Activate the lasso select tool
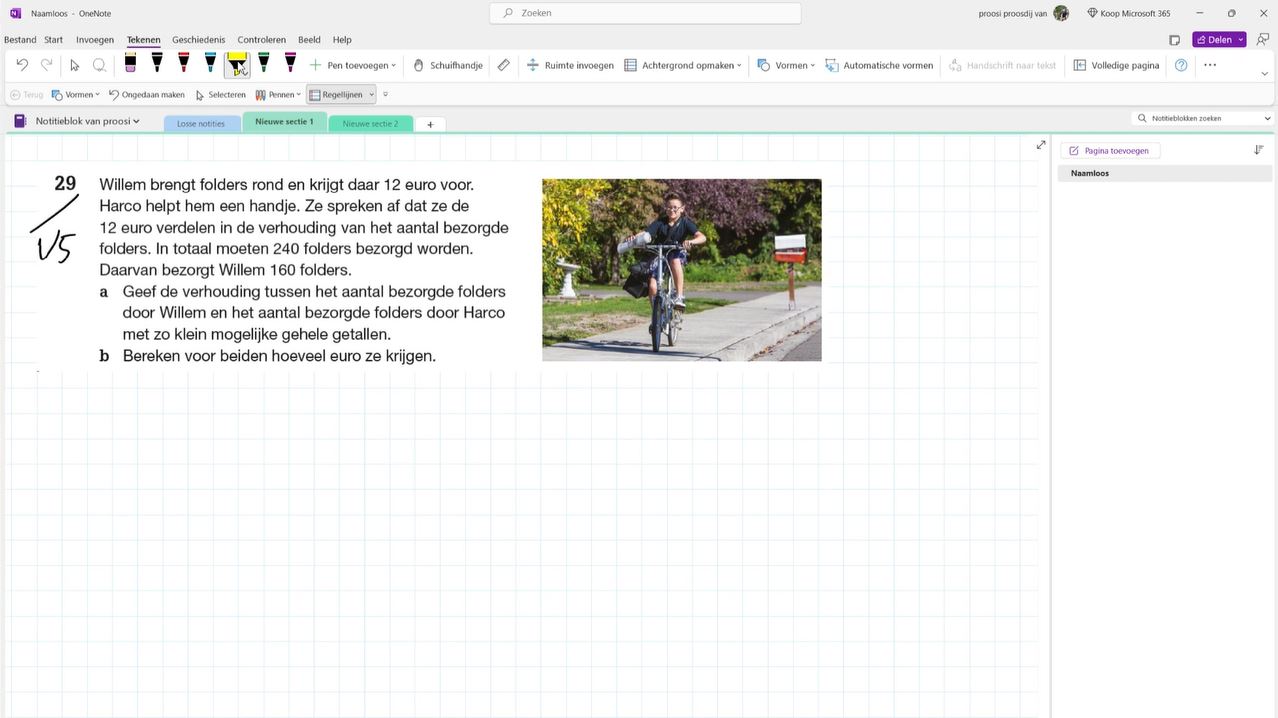This screenshot has height=718, width=1278. coord(99,65)
